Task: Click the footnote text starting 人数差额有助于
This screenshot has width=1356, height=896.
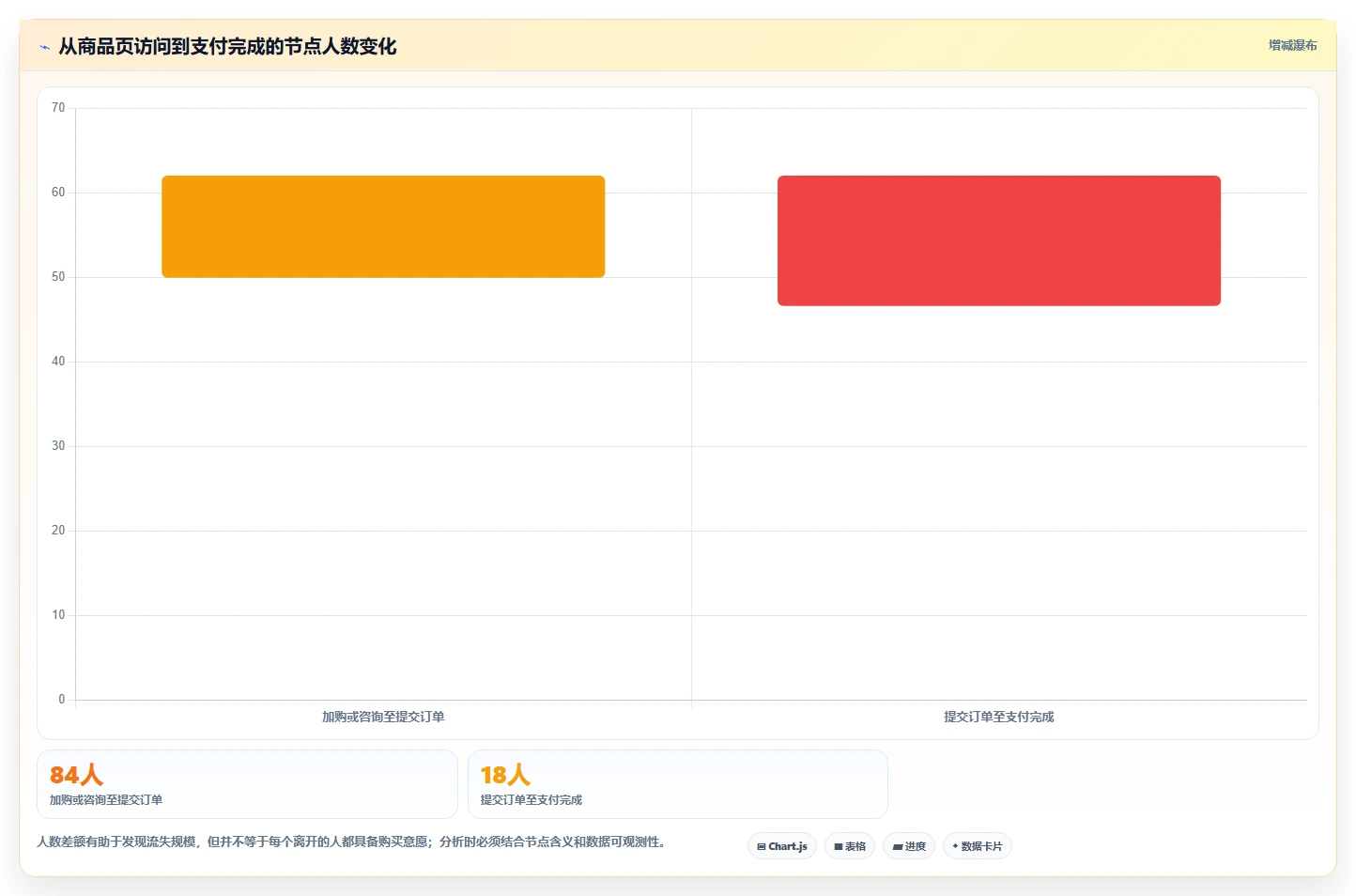Action: (351, 842)
